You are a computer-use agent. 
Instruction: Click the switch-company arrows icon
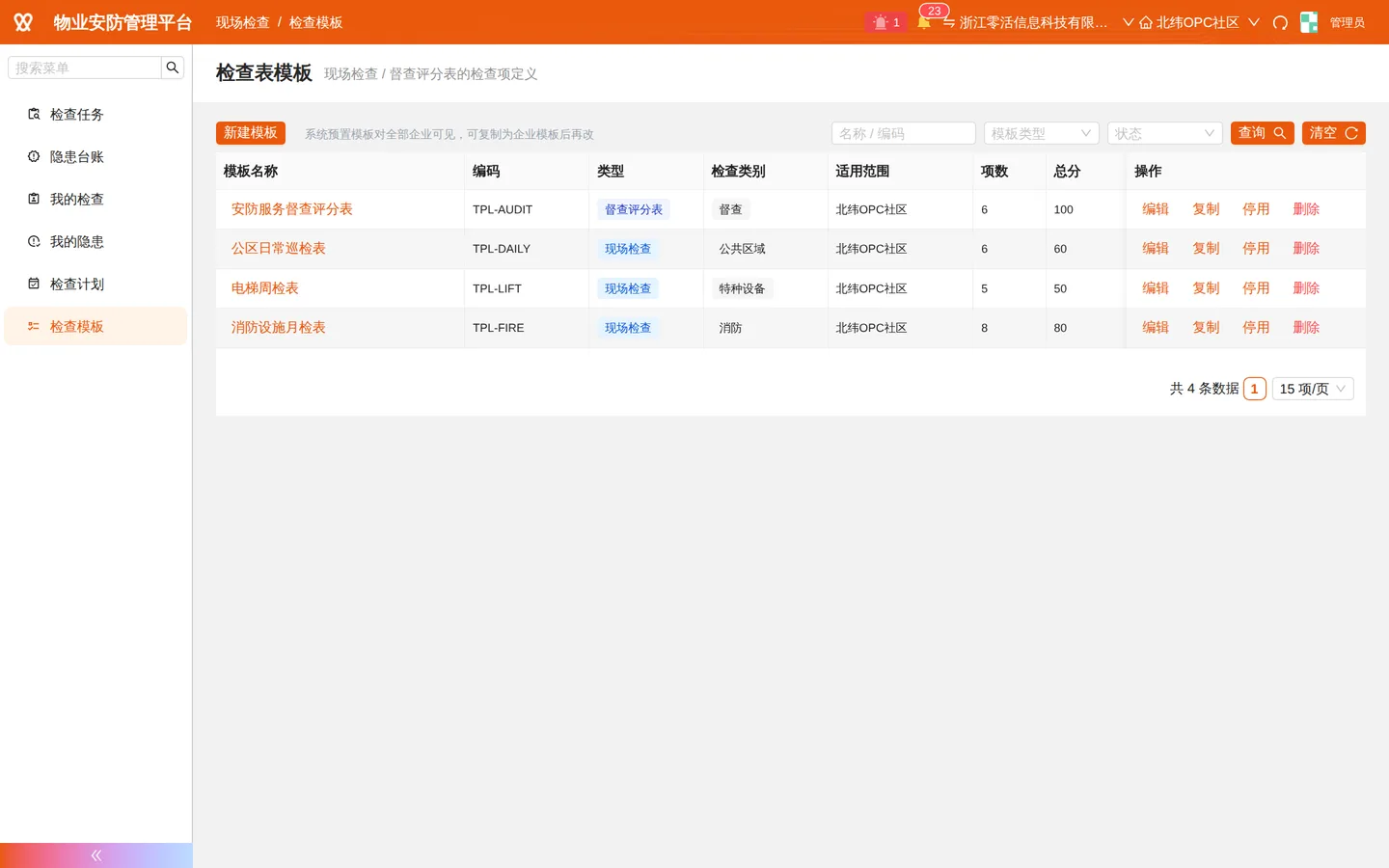pyautogui.click(x=949, y=22)
